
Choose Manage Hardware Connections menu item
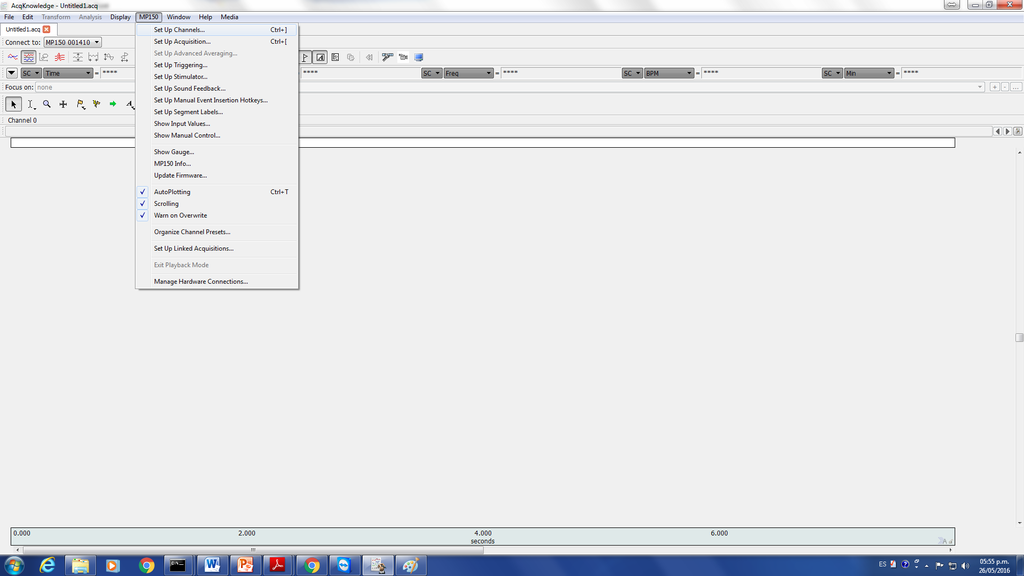point(217,282)
